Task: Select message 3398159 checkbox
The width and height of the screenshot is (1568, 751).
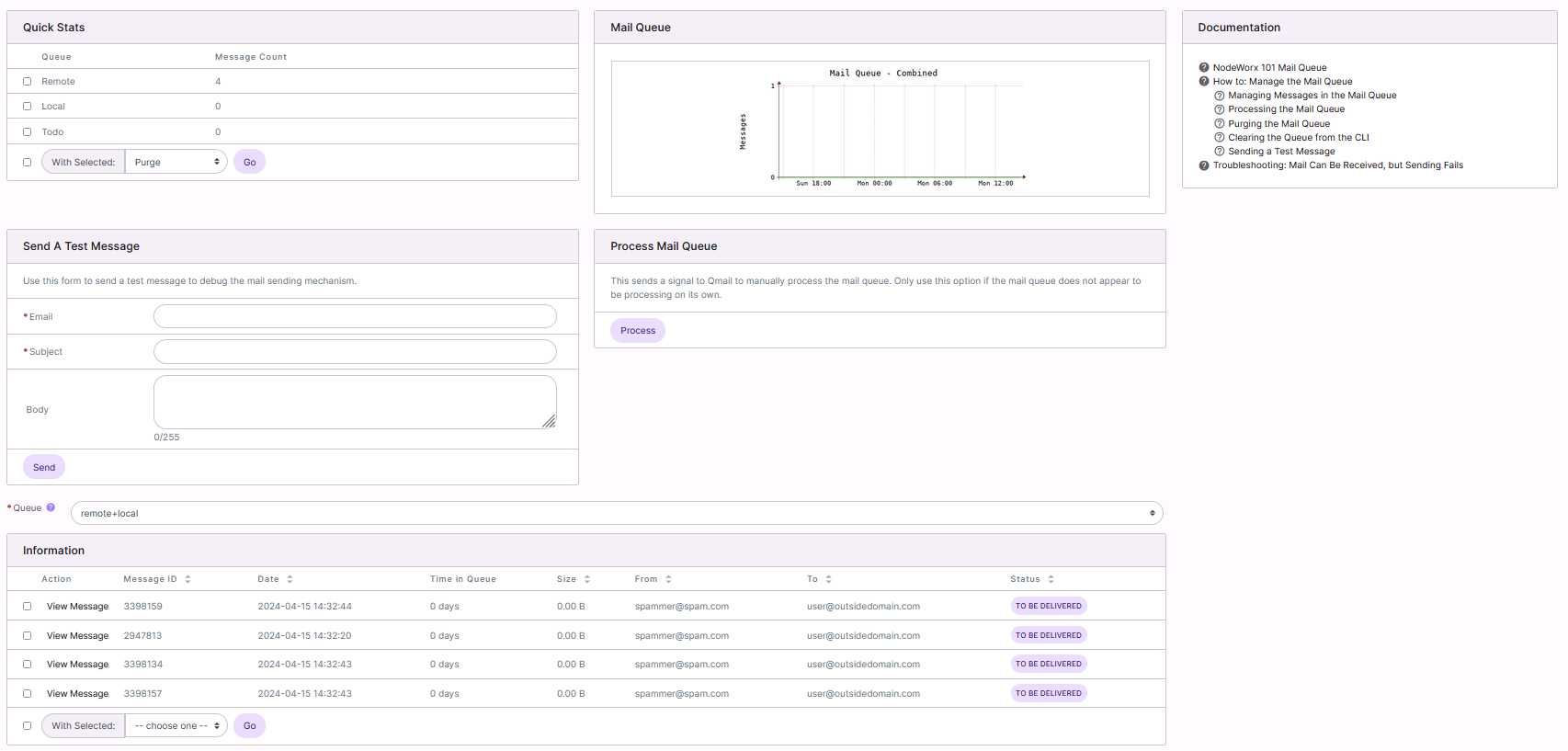Action: click(27, 607)
